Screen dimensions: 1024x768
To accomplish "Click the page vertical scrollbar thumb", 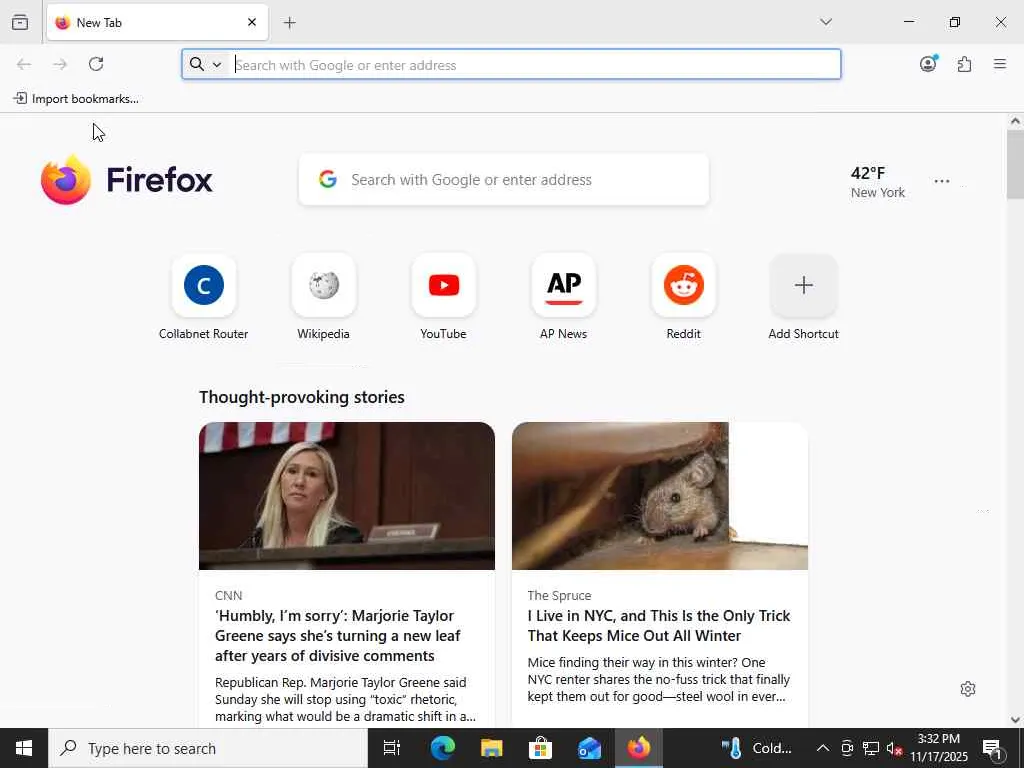I will click(x=1015, y=164).
